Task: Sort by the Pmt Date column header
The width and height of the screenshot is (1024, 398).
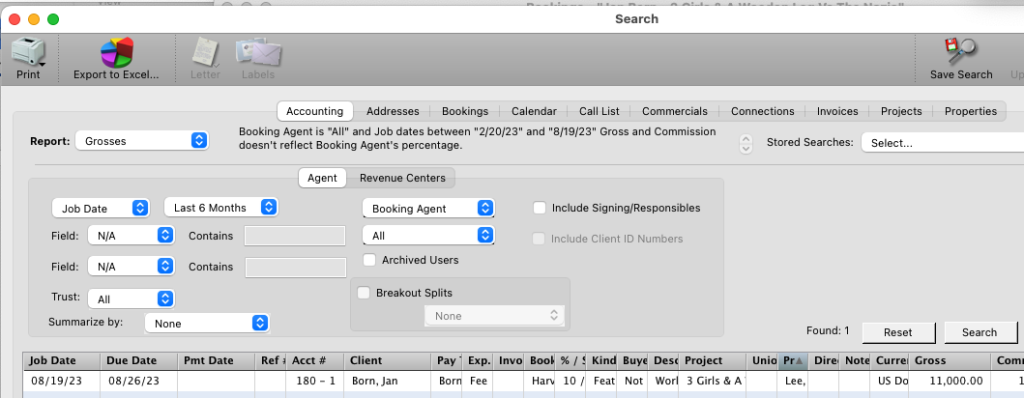Action: (216, 360)
